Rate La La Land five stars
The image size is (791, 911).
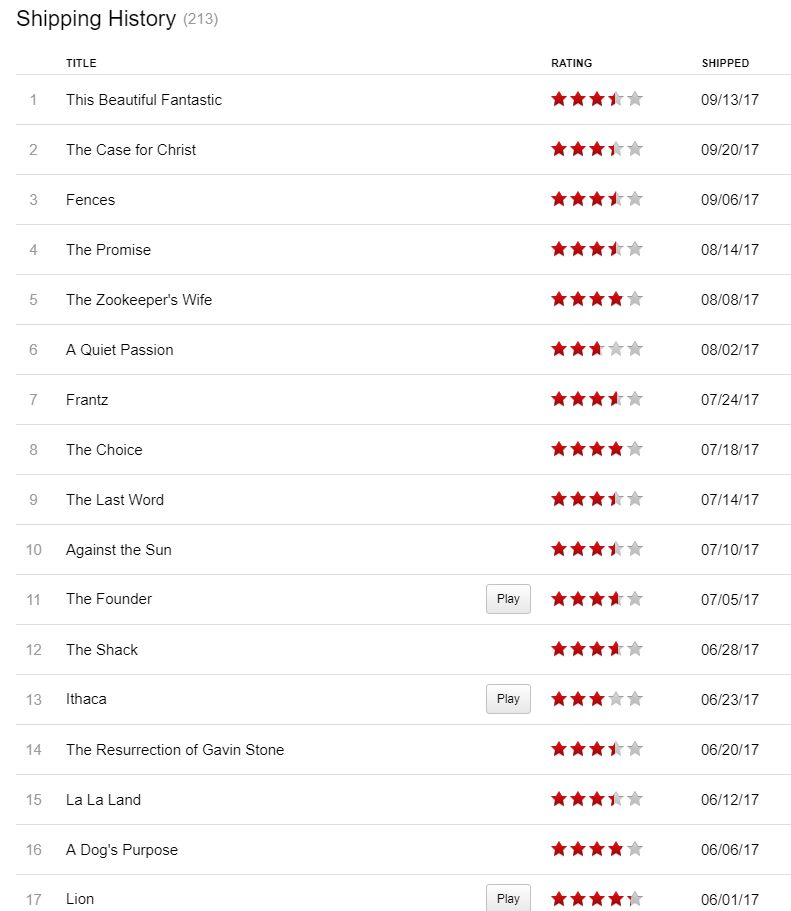[x=635, y=799]
